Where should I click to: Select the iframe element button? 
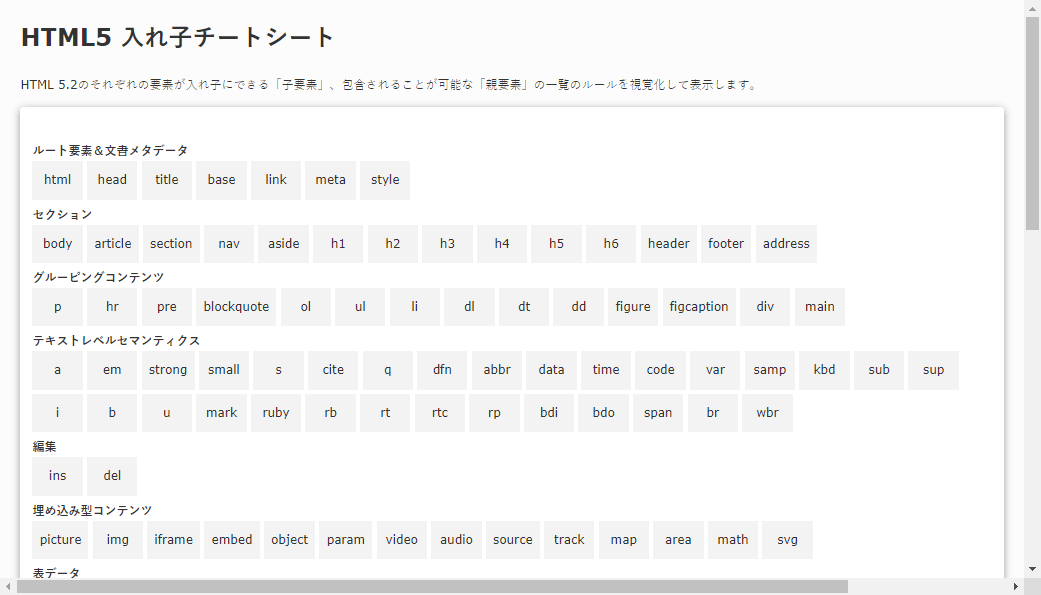pos(173,540)
